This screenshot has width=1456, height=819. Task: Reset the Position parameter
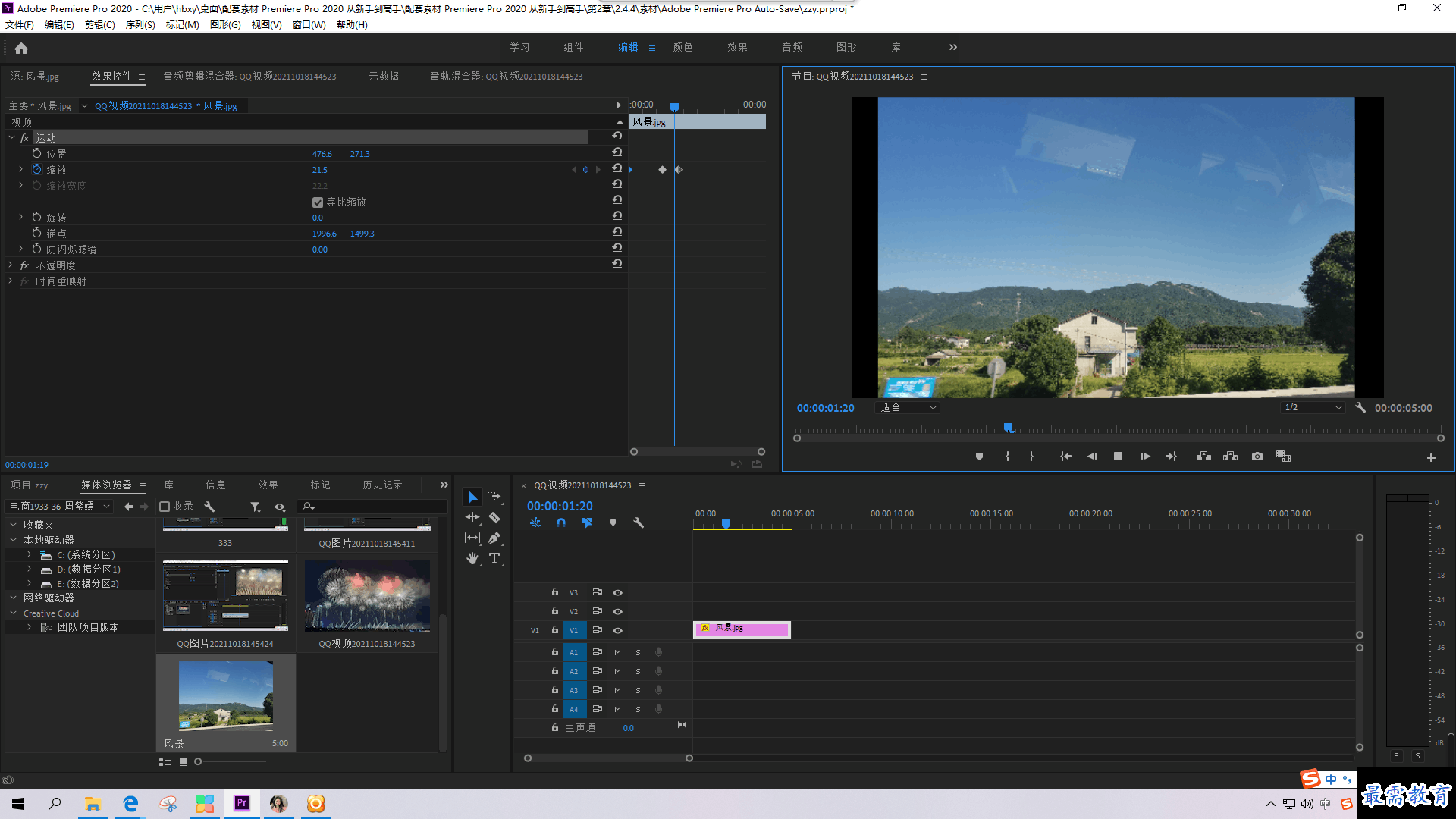coord(617,152)
